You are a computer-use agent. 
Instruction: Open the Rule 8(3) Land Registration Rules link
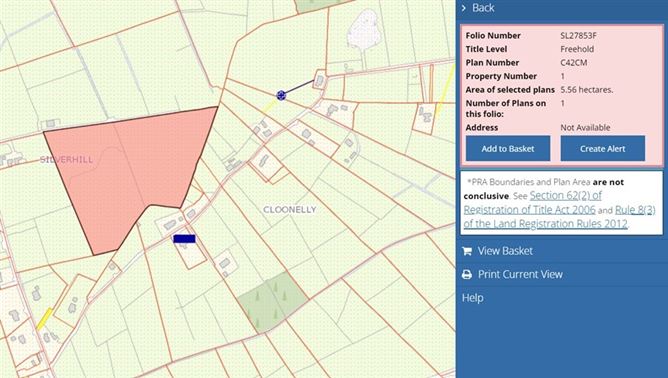tap(560, 216)
